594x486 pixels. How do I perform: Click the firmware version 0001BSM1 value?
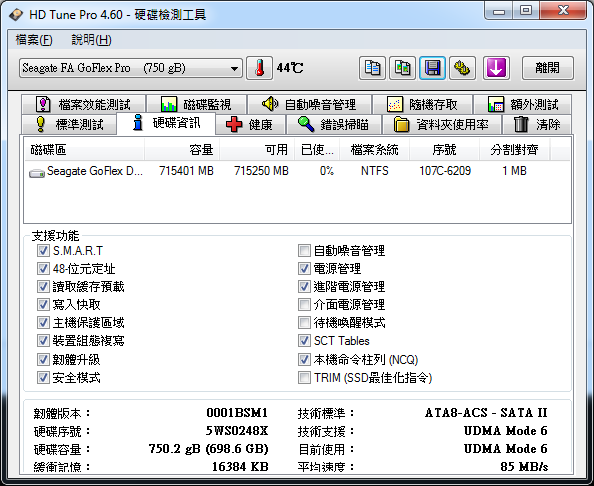(x=237, y=413)
